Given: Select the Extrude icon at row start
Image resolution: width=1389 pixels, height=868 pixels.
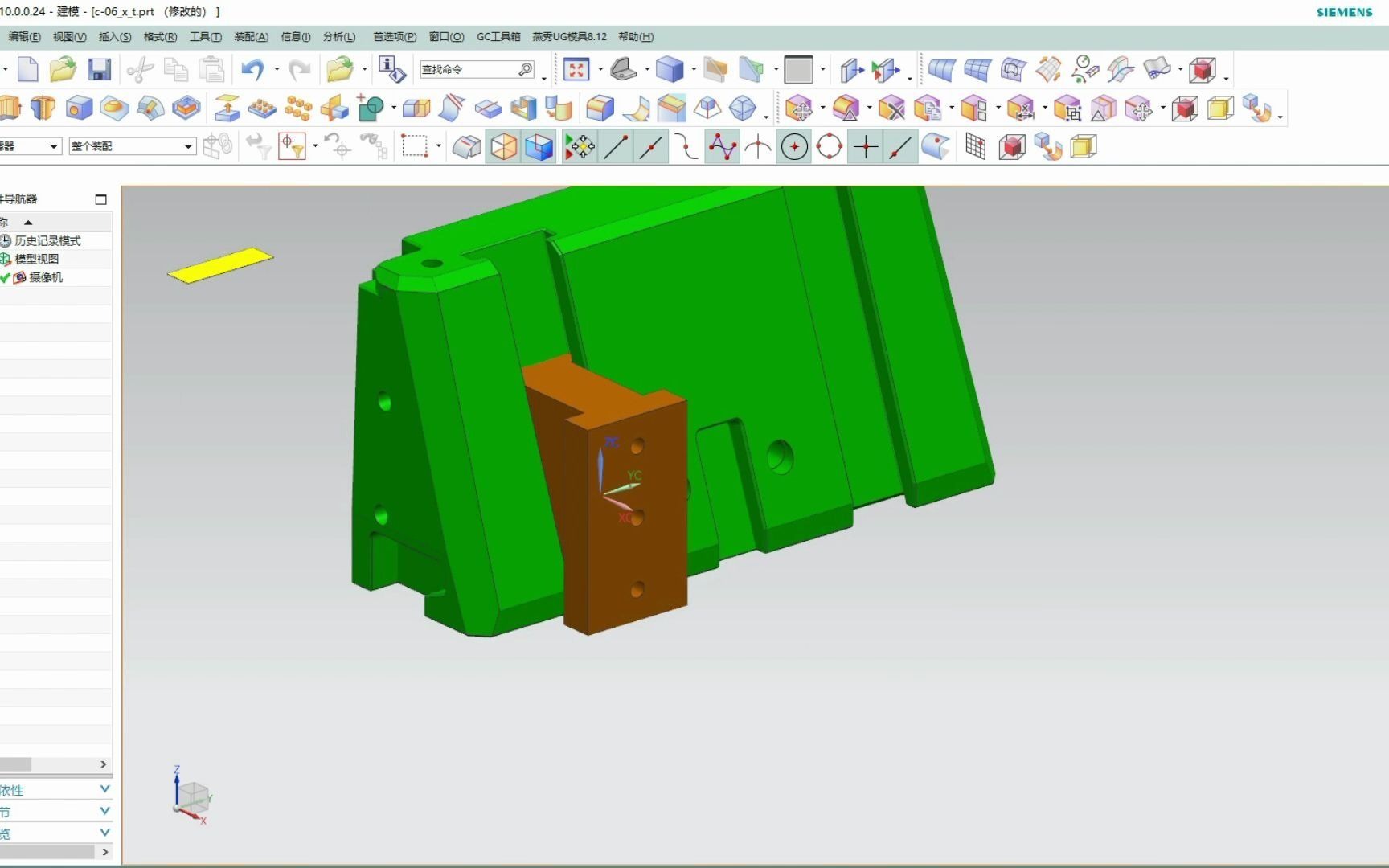Looking at the screenshot, I should [10, 108].
